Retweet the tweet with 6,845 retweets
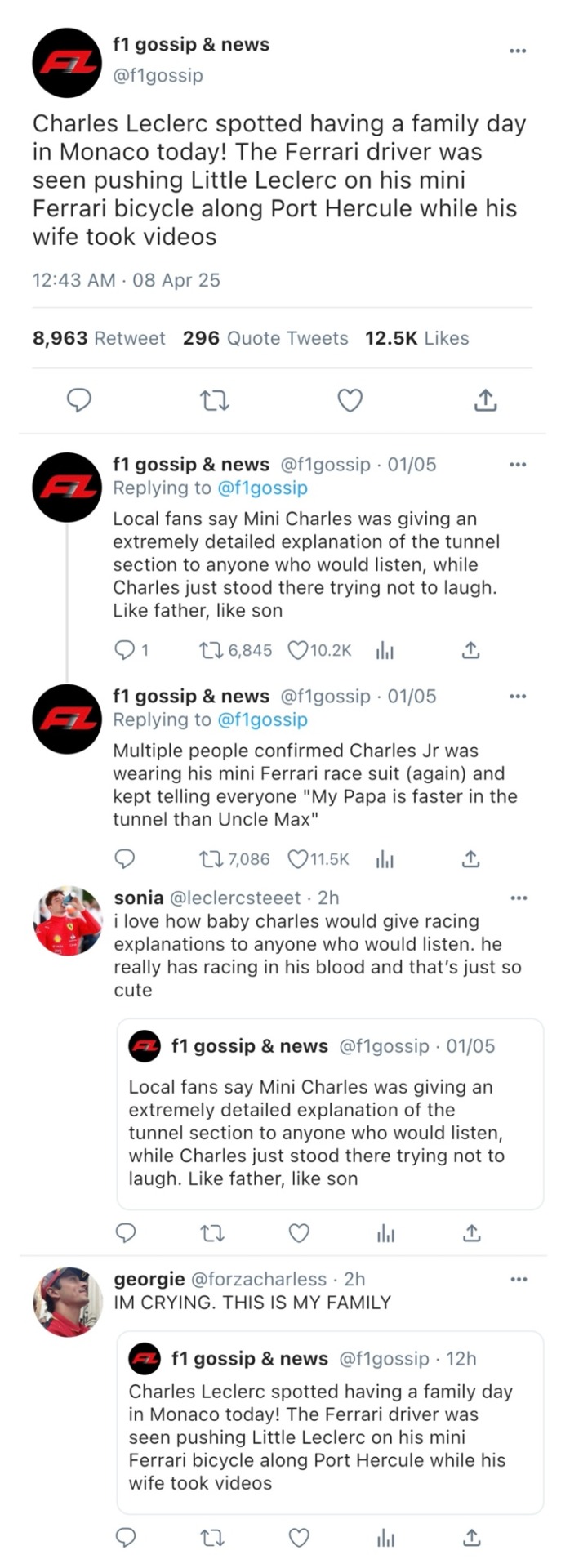The width and height of the screenshot is (561, 1568). click(x=211, y=650)
